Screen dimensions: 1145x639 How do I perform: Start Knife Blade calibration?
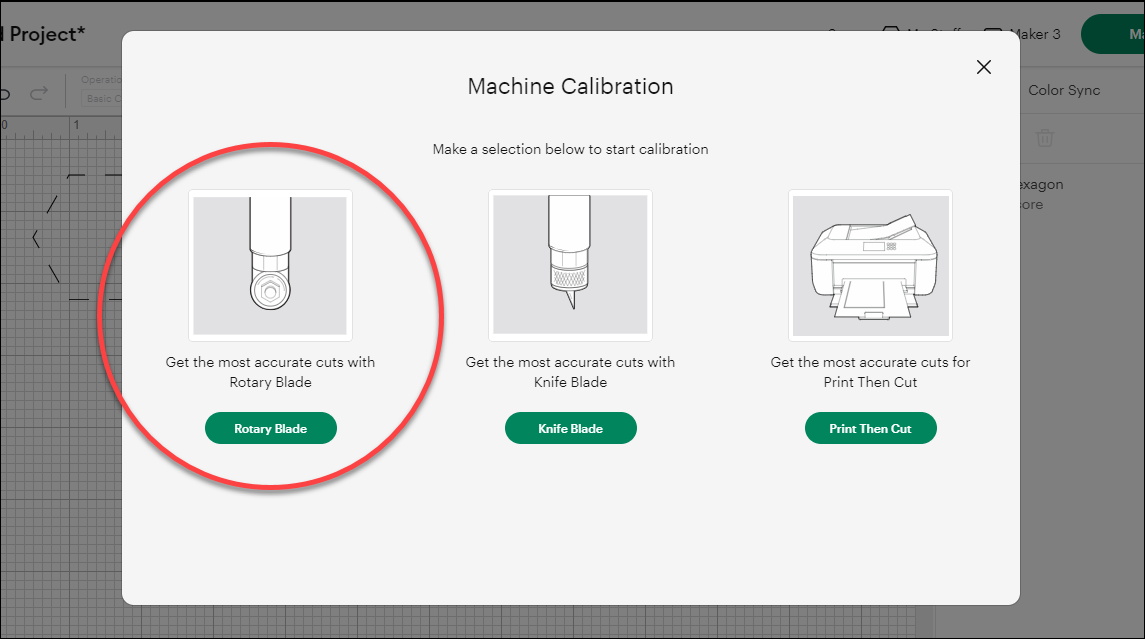[570, 428]
